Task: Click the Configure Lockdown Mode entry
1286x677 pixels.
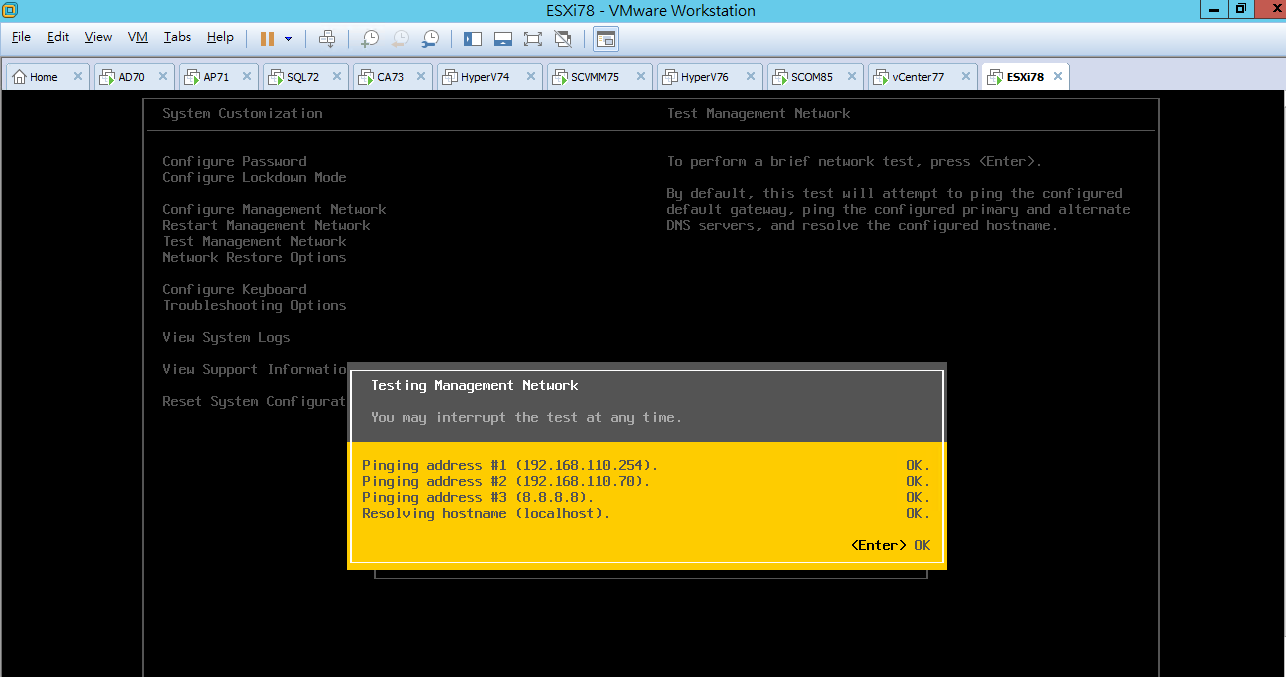Action: click(x=254, y=177)
